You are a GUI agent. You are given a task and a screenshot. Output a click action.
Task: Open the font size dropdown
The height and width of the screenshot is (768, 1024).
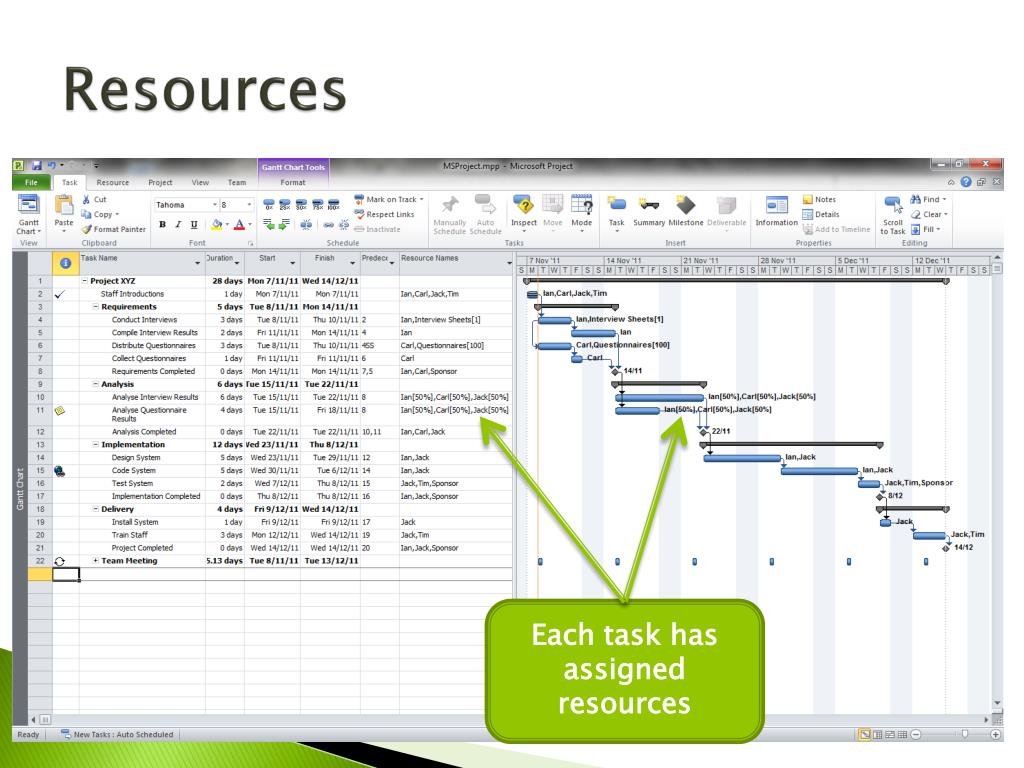[x=249, y=204]
